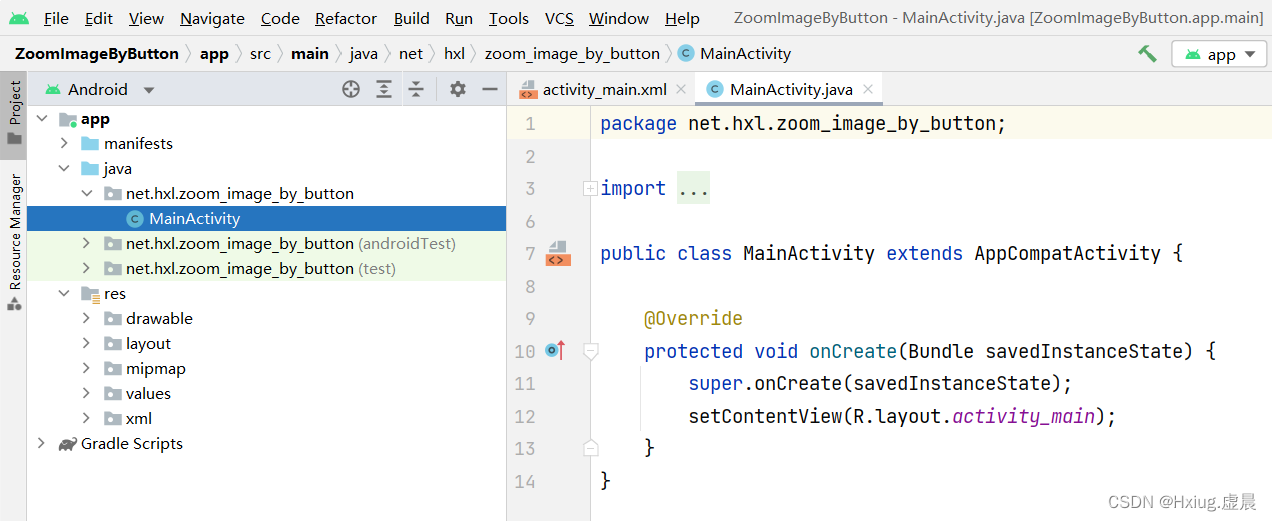Expand the (test) package node

click(86, 269)
